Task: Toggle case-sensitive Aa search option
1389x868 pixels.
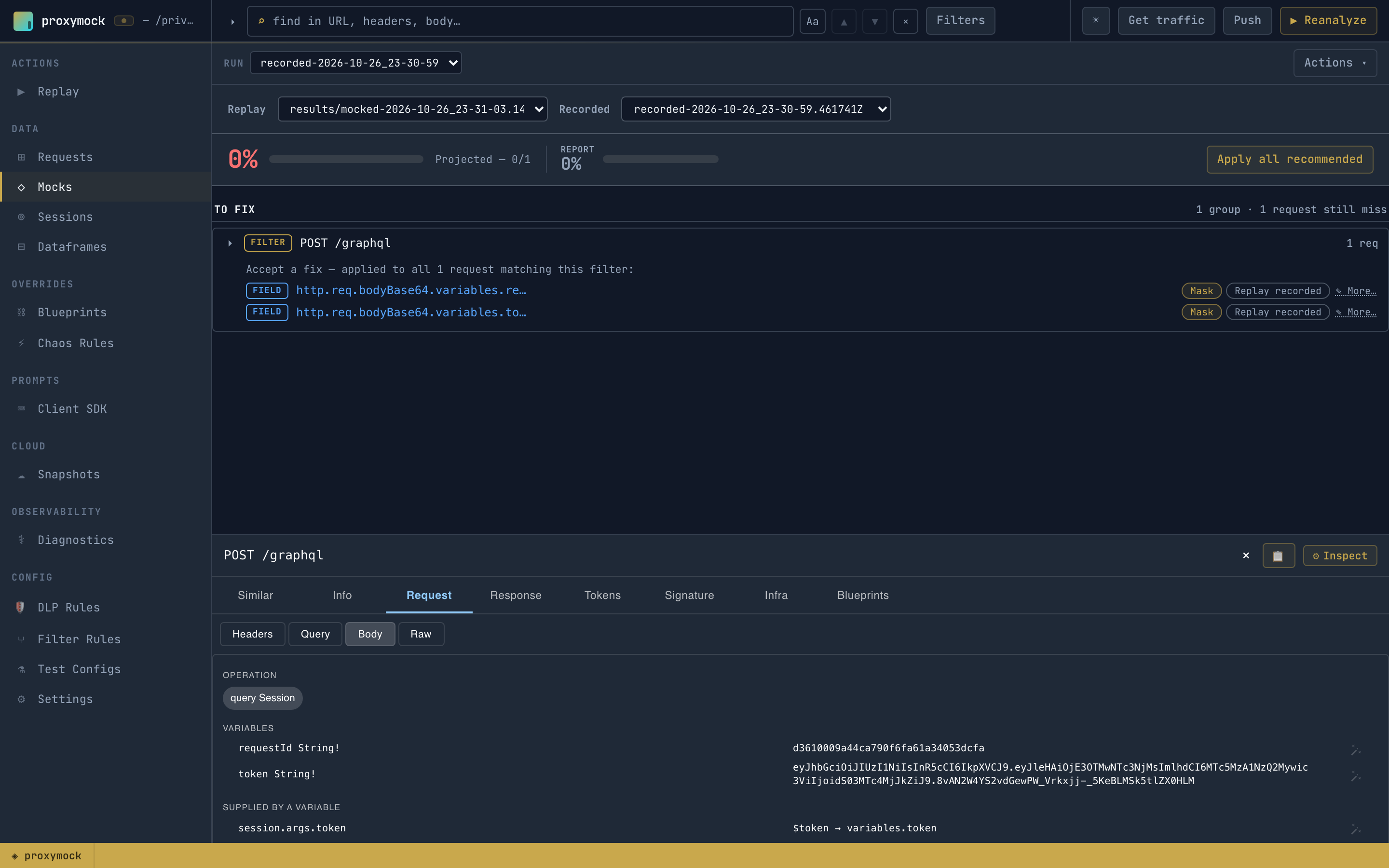Action: (x=812, y=21)
